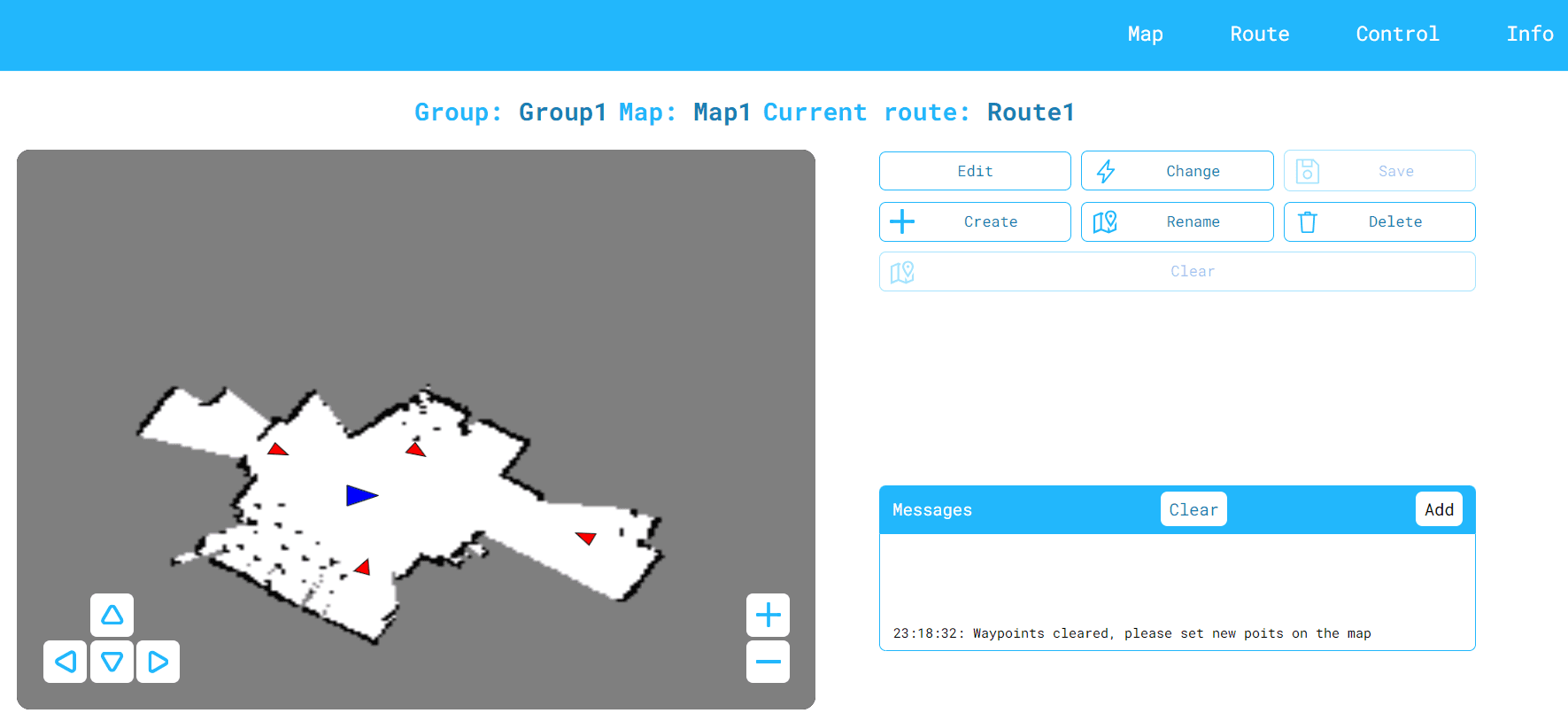1568x721 pixels.
Task: Click the Map1 map name
Action: [722, 112]
